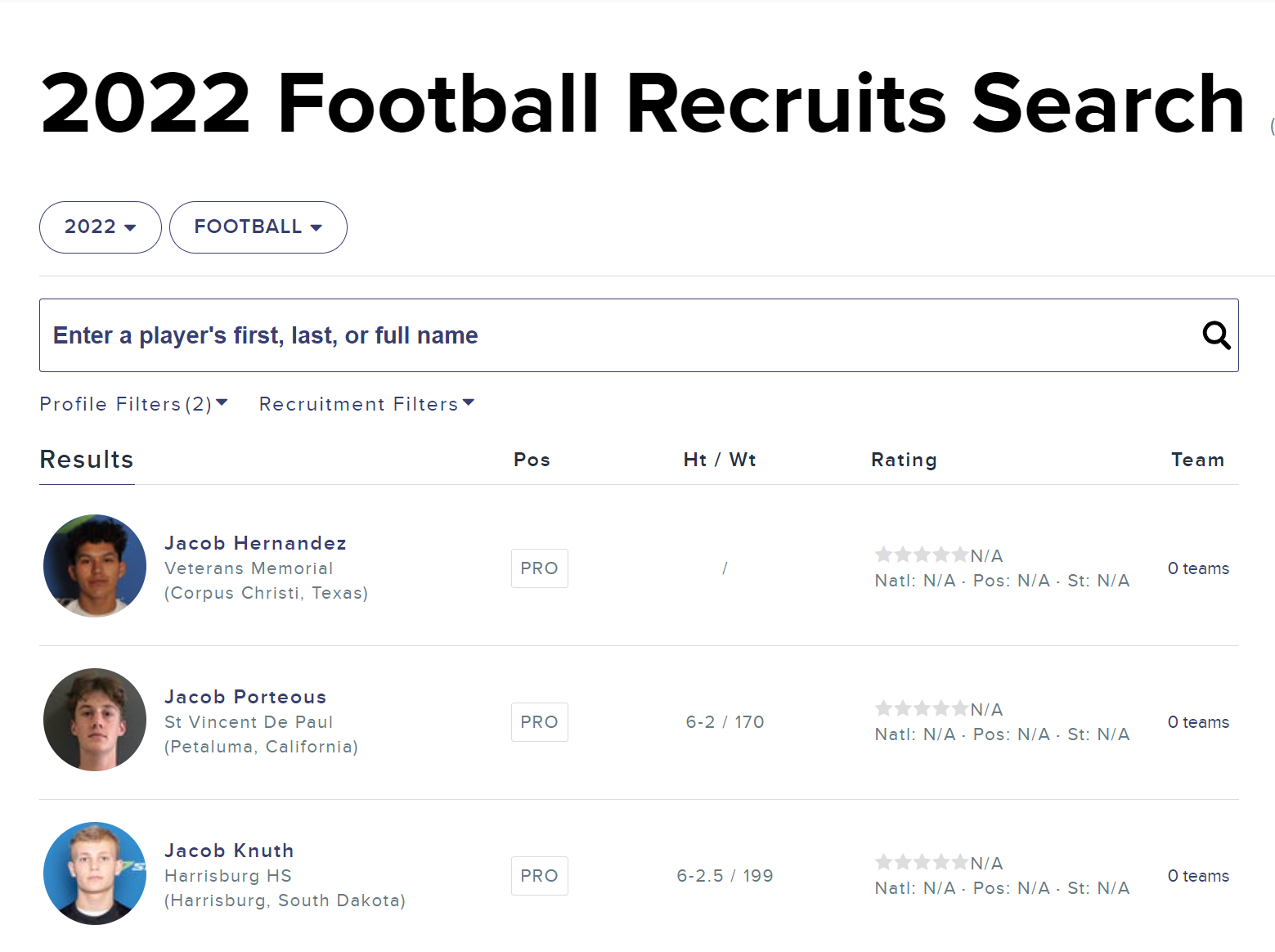This screenshot has width=1275, height=952.
Task: Expand Recruitment Filters menu
Action: (366, 404)
